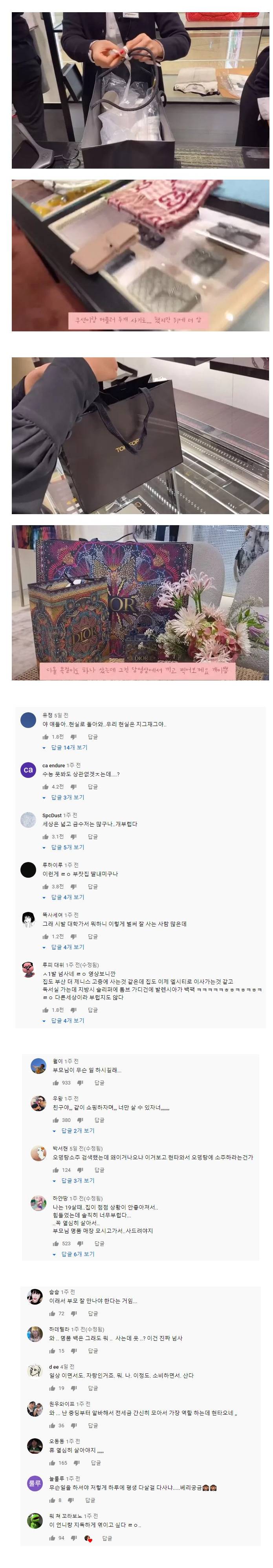This screenshot has width=273, height=1568.
Task: Click 답글 under 박서현's comment
Action: [x=100, y=1170]
